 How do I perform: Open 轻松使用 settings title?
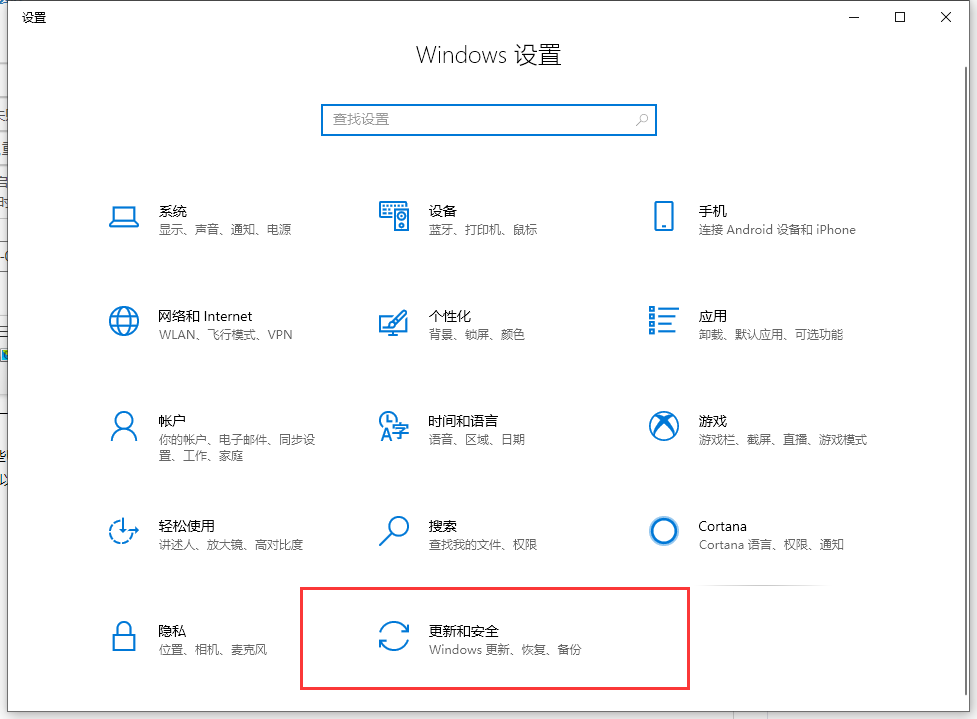click(186, 526)
